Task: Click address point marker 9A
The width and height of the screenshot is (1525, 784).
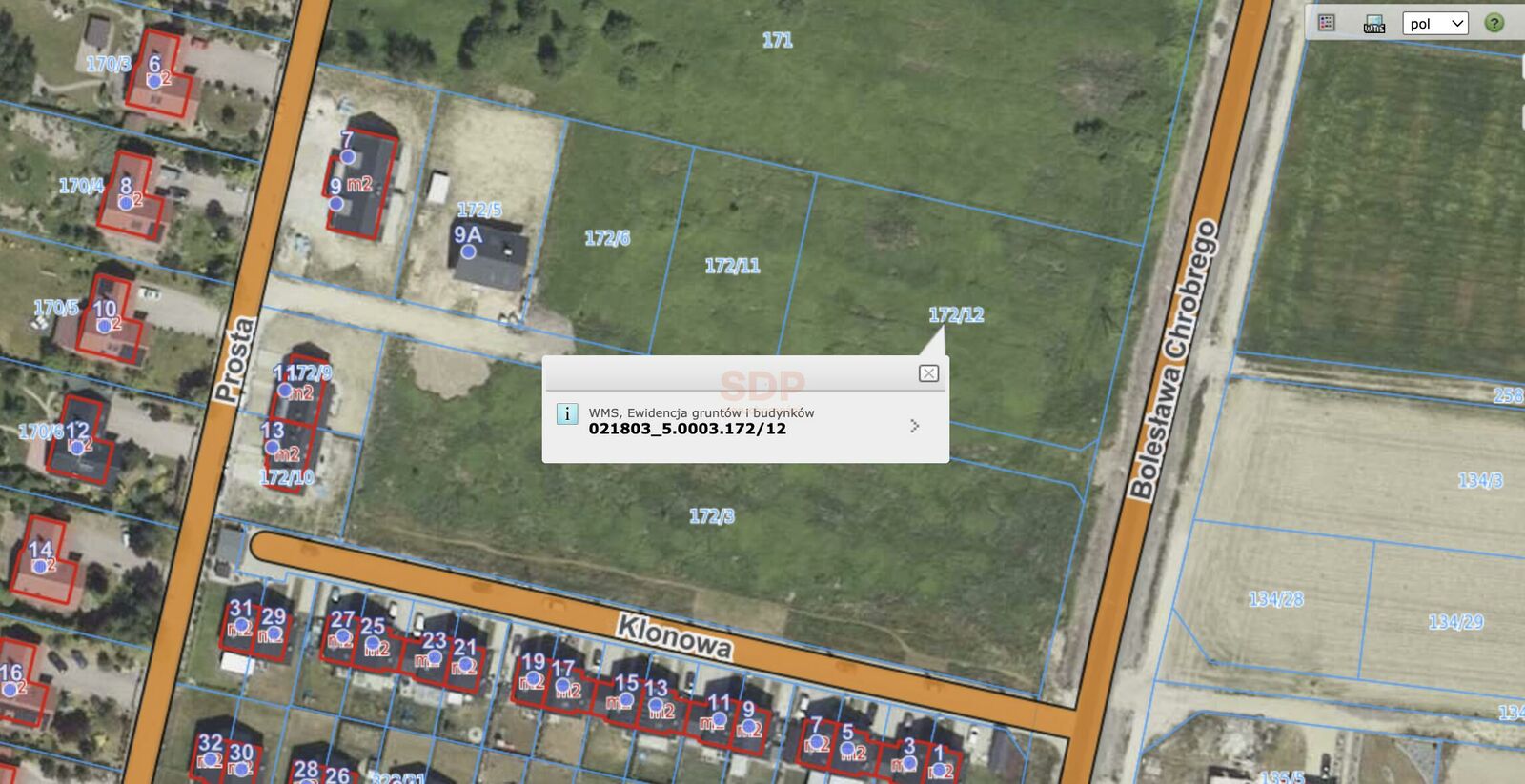Action: [x=468, y=251]
